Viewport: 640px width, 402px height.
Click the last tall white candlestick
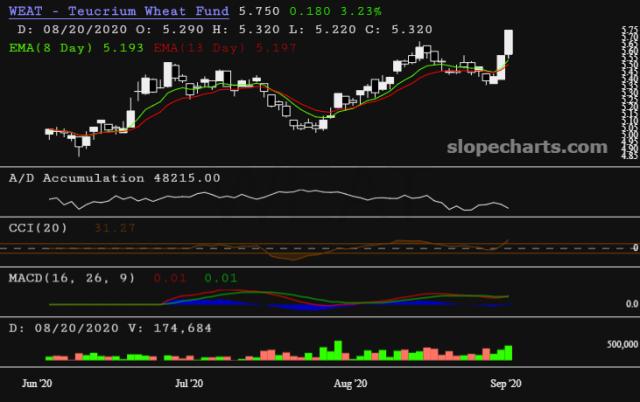(x=509, y=42)
